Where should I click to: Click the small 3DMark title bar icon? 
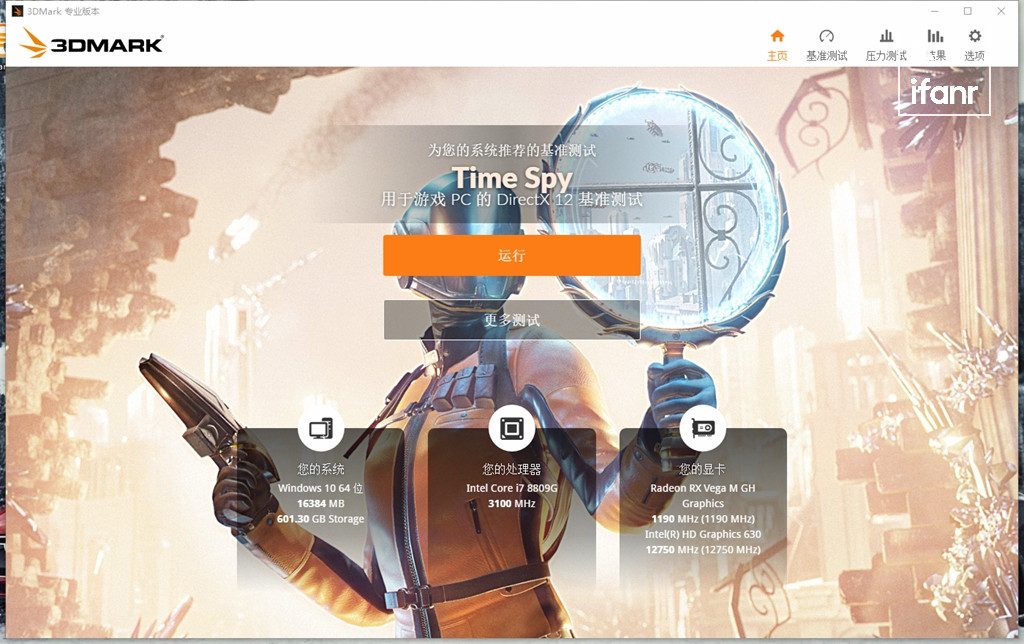(17, 11)
